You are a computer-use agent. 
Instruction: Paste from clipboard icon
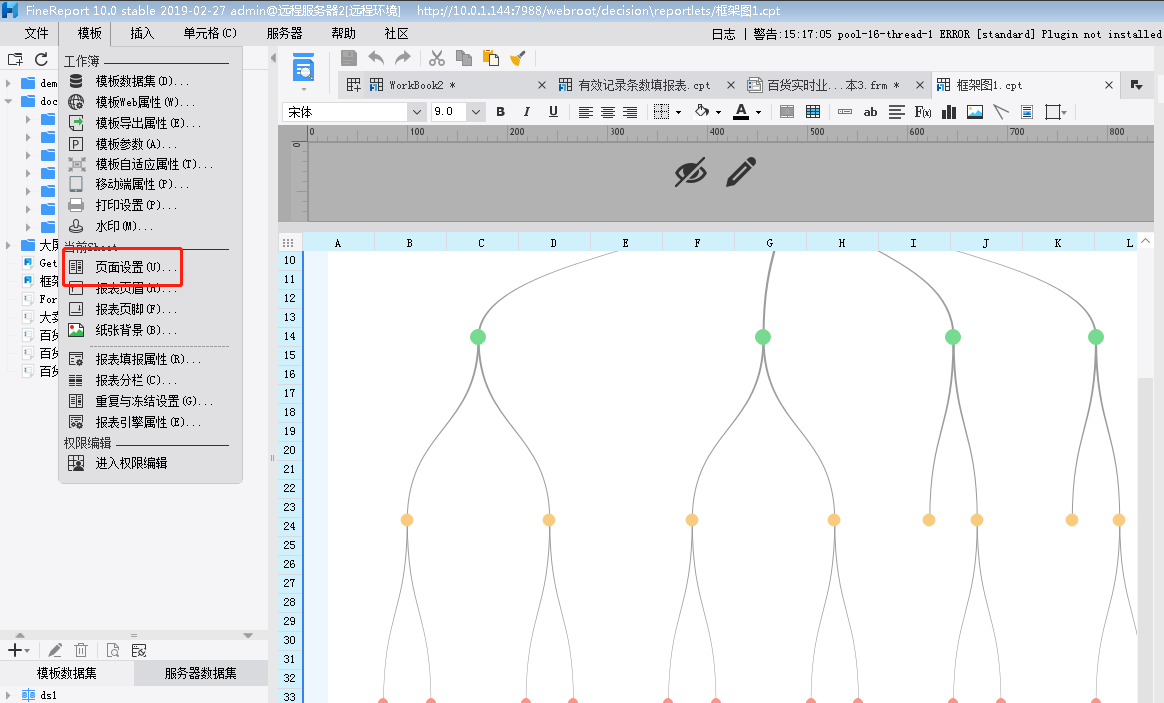tap(491, 58)
